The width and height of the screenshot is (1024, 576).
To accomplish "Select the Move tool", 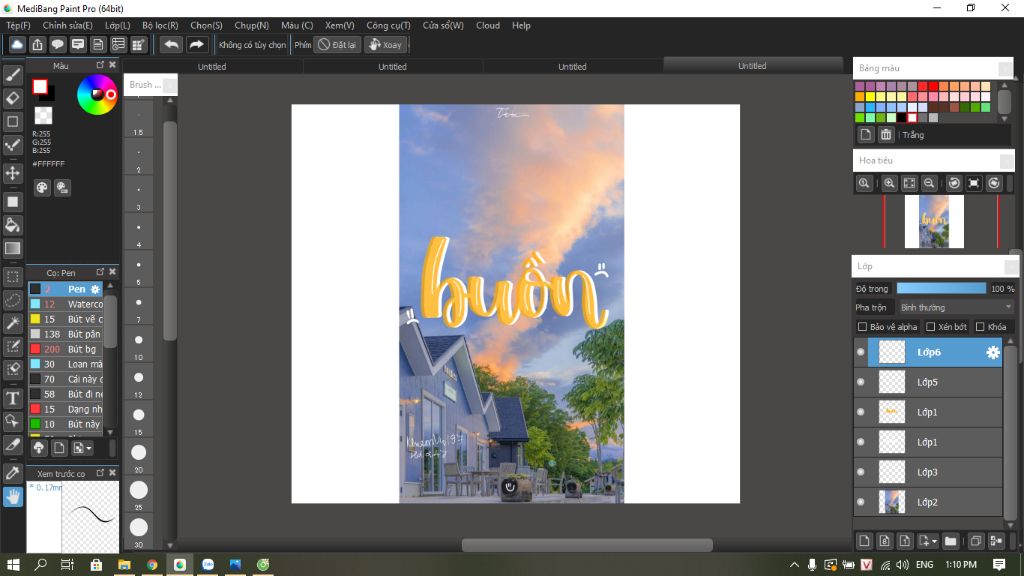I will [13, 173].
